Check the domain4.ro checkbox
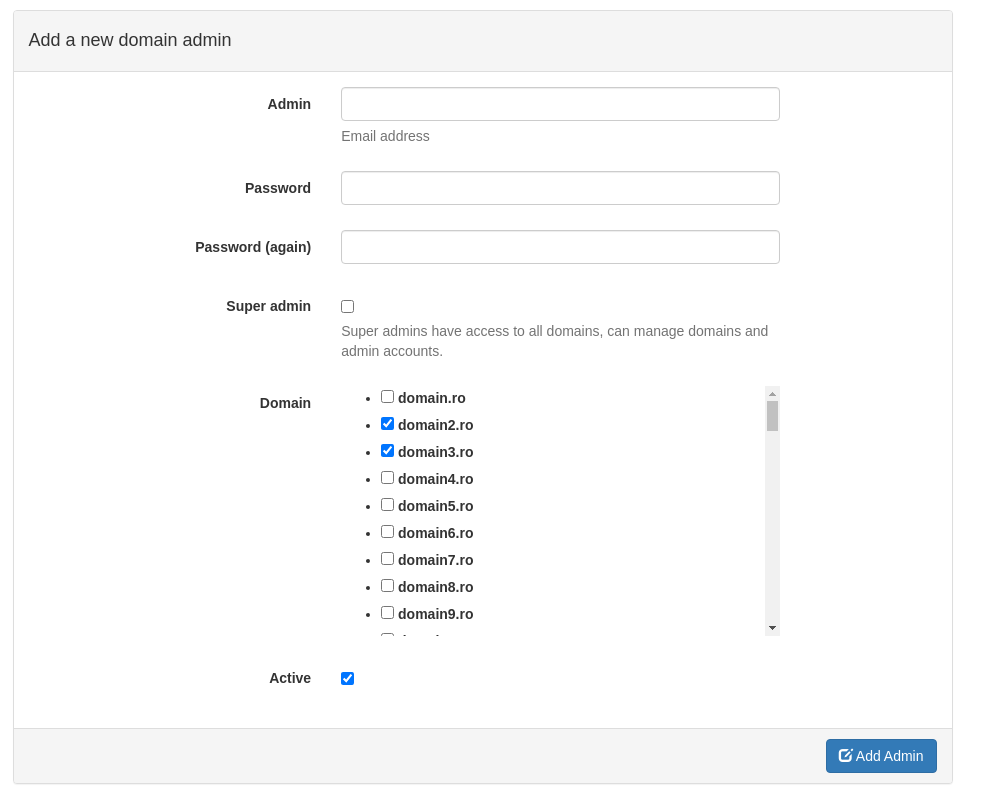This screenshot has height=796, width=997. point(387,477)
